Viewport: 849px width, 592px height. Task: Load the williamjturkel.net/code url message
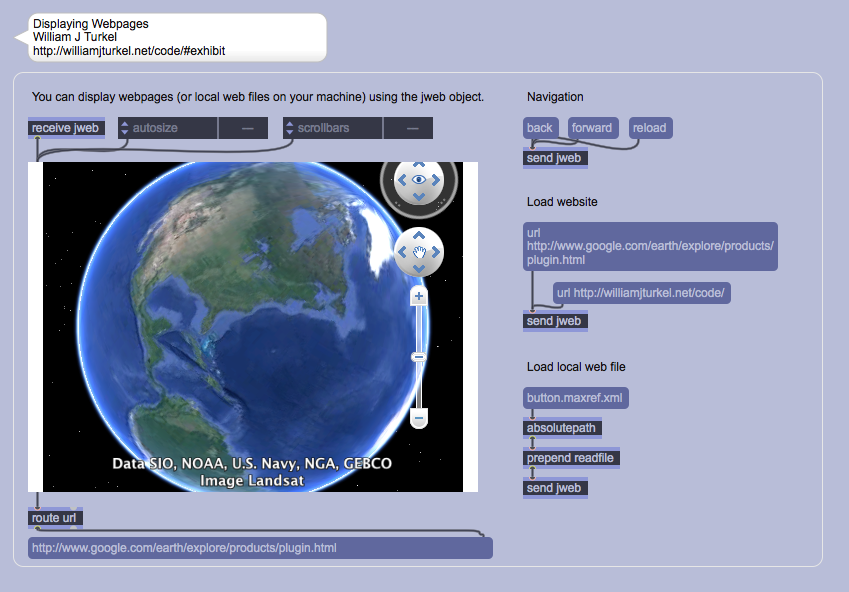[x=643, y=293]
